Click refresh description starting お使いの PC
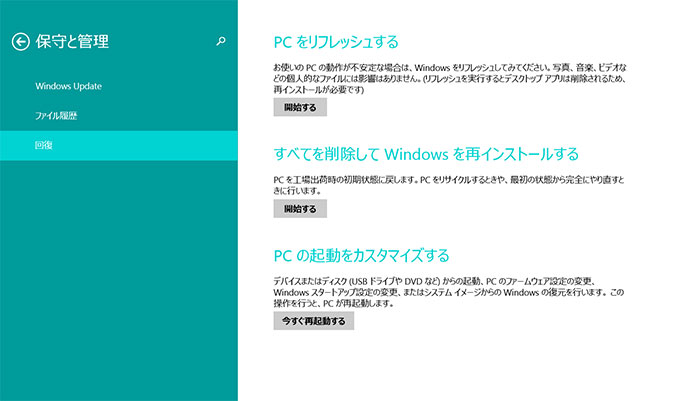 (x=450, y=79)
